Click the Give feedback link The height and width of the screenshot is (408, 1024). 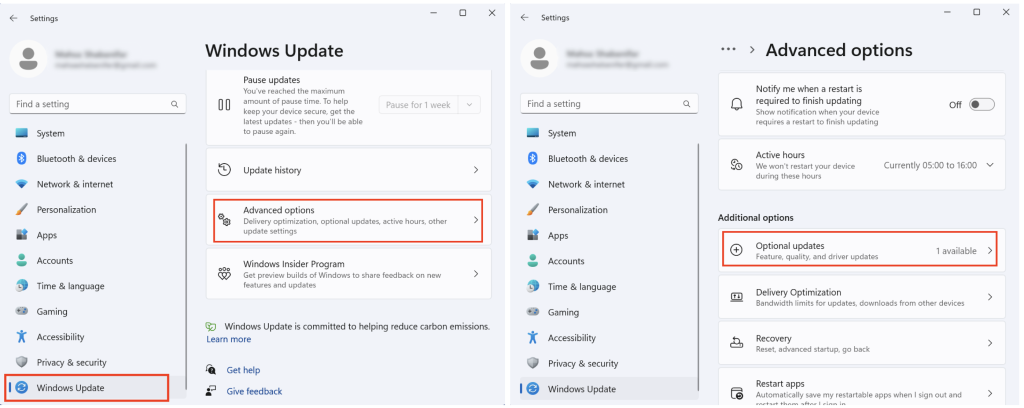click(x=254, y=392)
